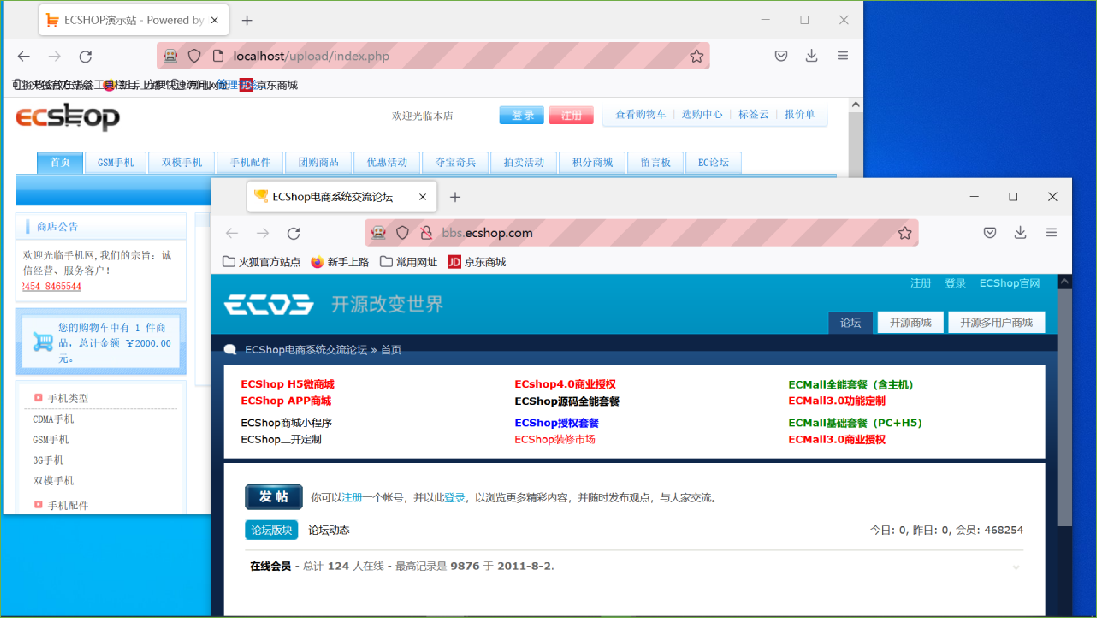This screenshot has width=1098, height=619.
Task: Open the 优惠活动 store tab
Action: pos(387,162)
